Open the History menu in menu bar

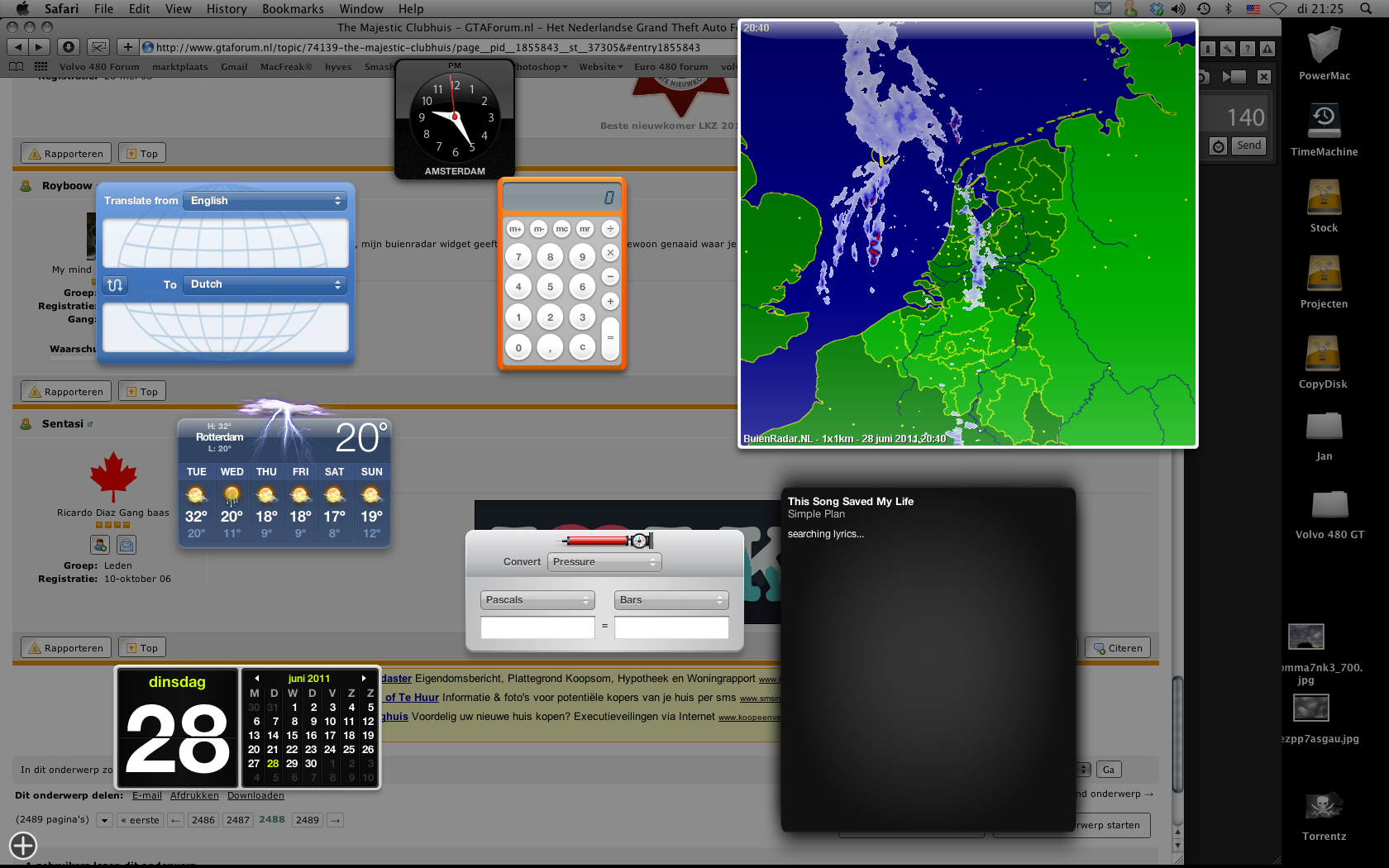tap(226, 8)
